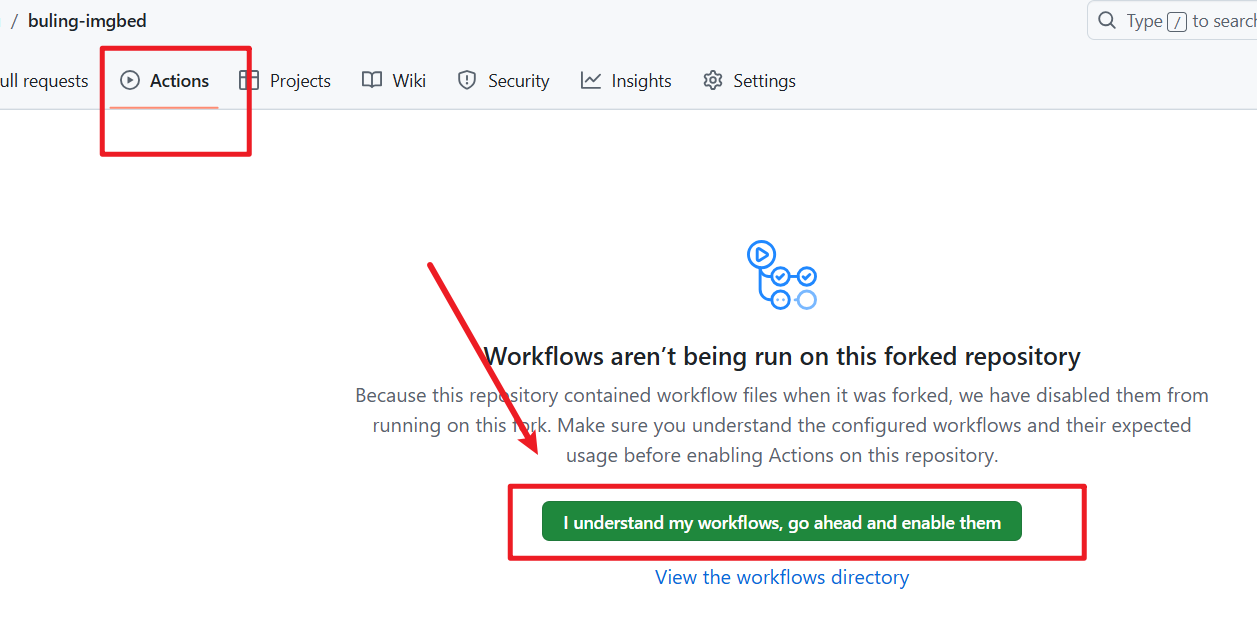
Task: Click the Security shield icon
Action: pyautogui.click(x=467, y=81)
